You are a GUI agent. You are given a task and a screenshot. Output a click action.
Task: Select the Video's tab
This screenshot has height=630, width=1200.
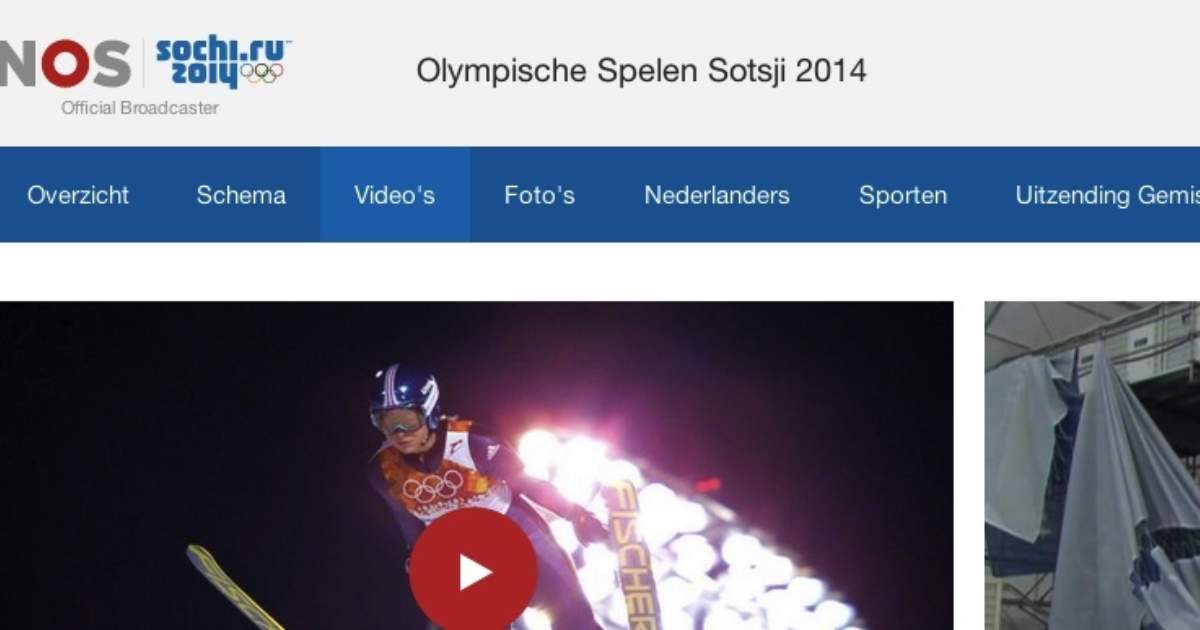tap(394, 195)
